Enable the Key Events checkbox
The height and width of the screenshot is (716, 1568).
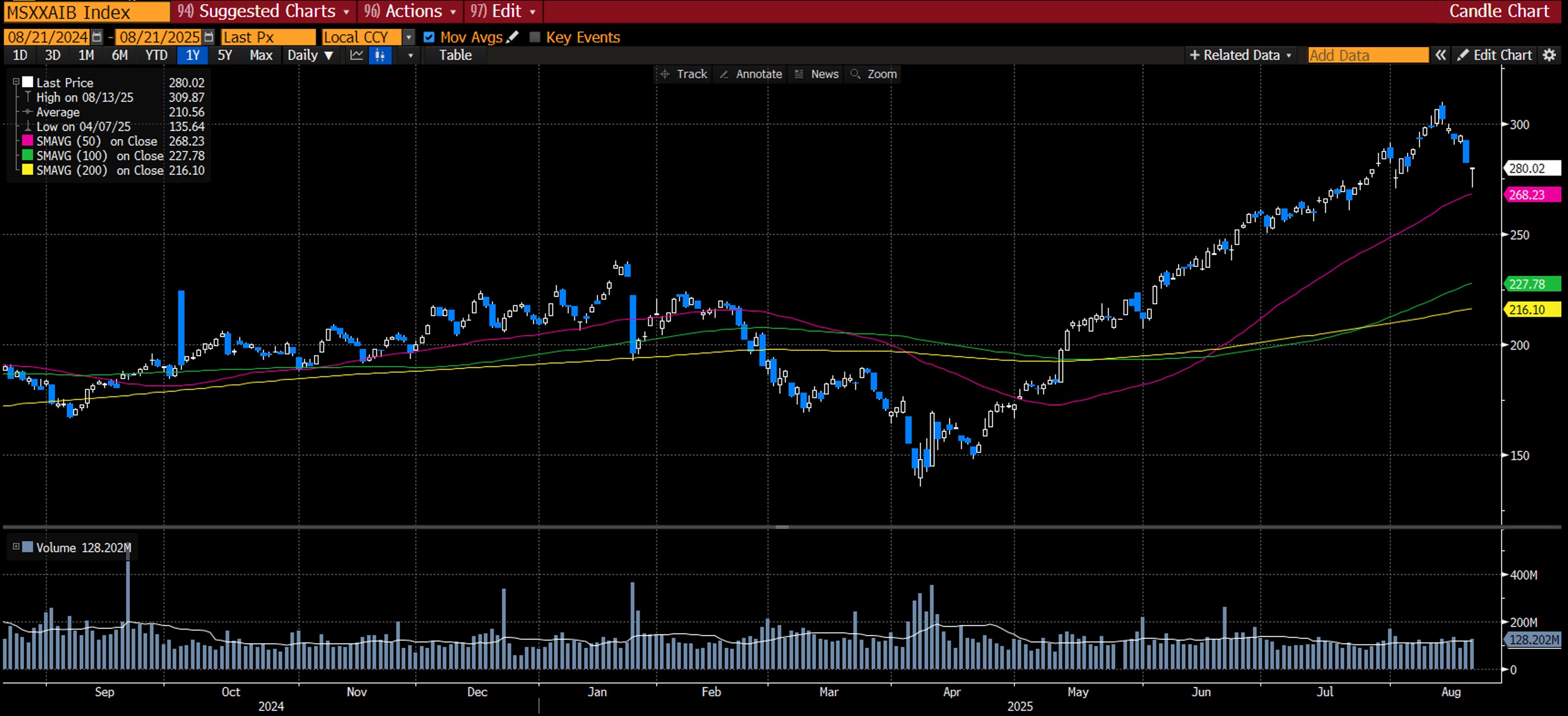535,37
